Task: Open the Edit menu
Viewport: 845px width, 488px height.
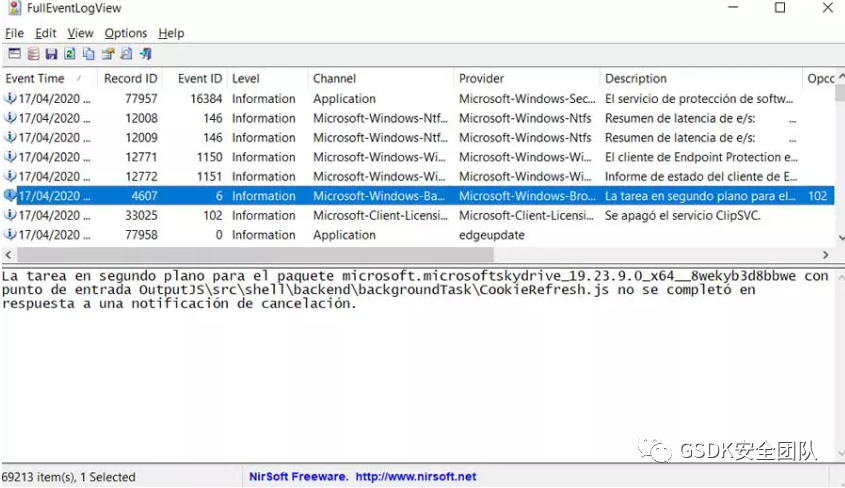Action: (x=45, y=33)
